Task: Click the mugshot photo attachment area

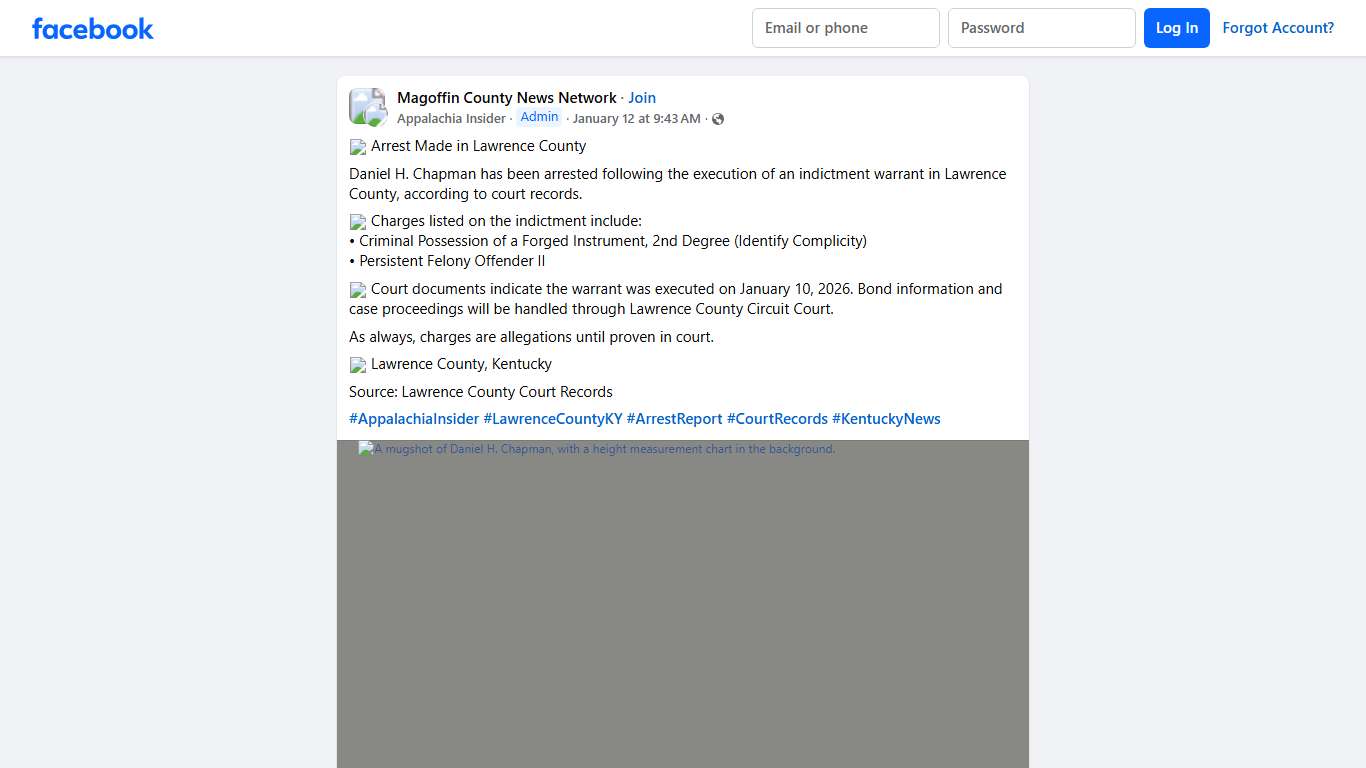Action: coord(683,600)
